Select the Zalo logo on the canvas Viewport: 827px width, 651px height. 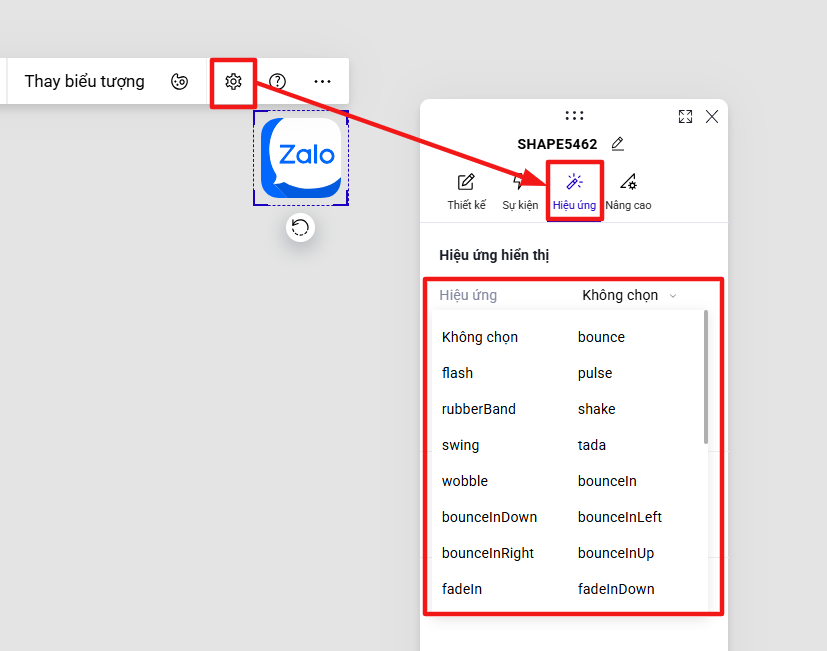pyautogui.click(x=301, y=158)
